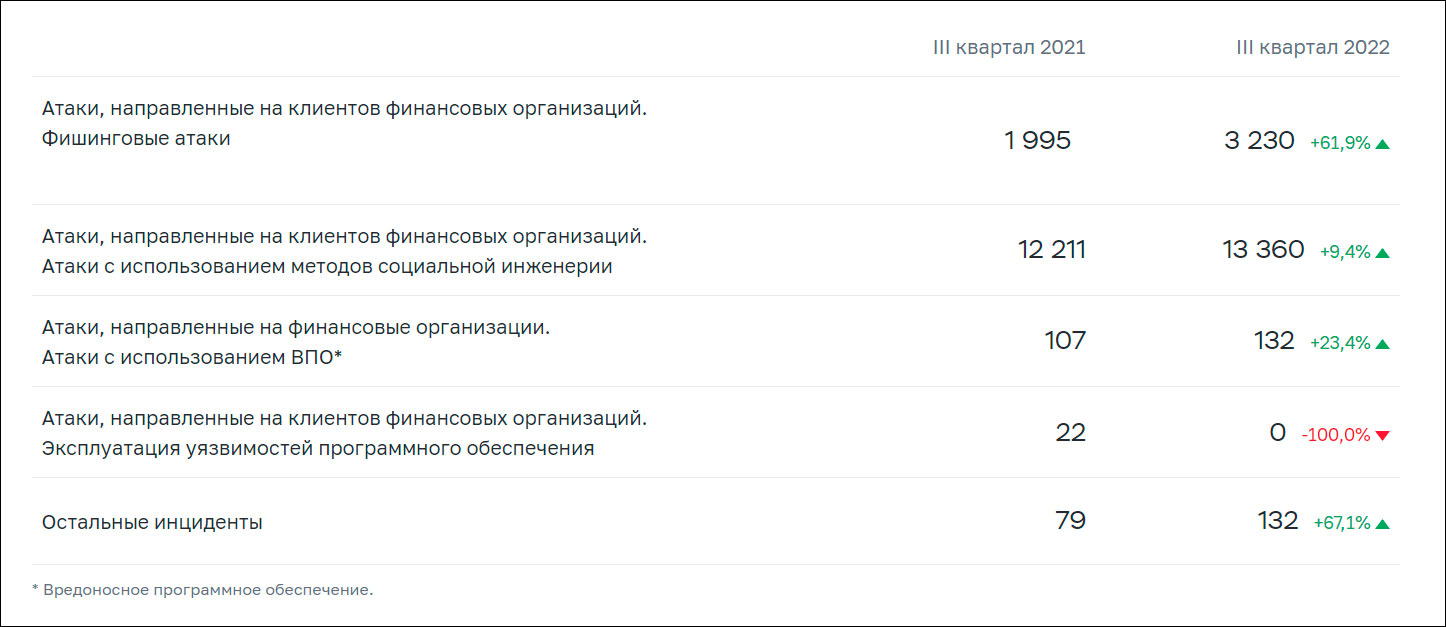
Task: Click the social engineering attacks row label
Action: click(x=327, y=267)
